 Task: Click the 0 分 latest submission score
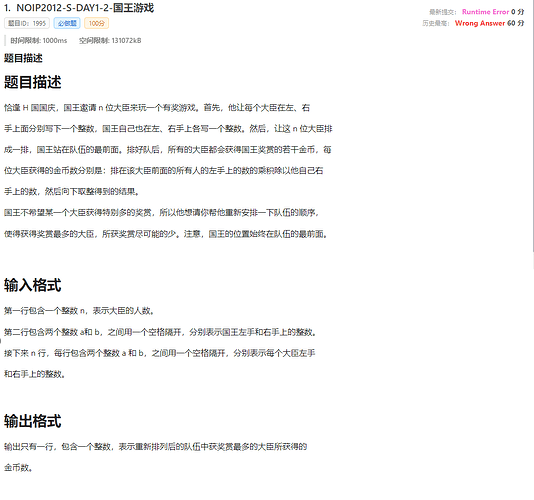pyautogui.click(x=518, y=12)
